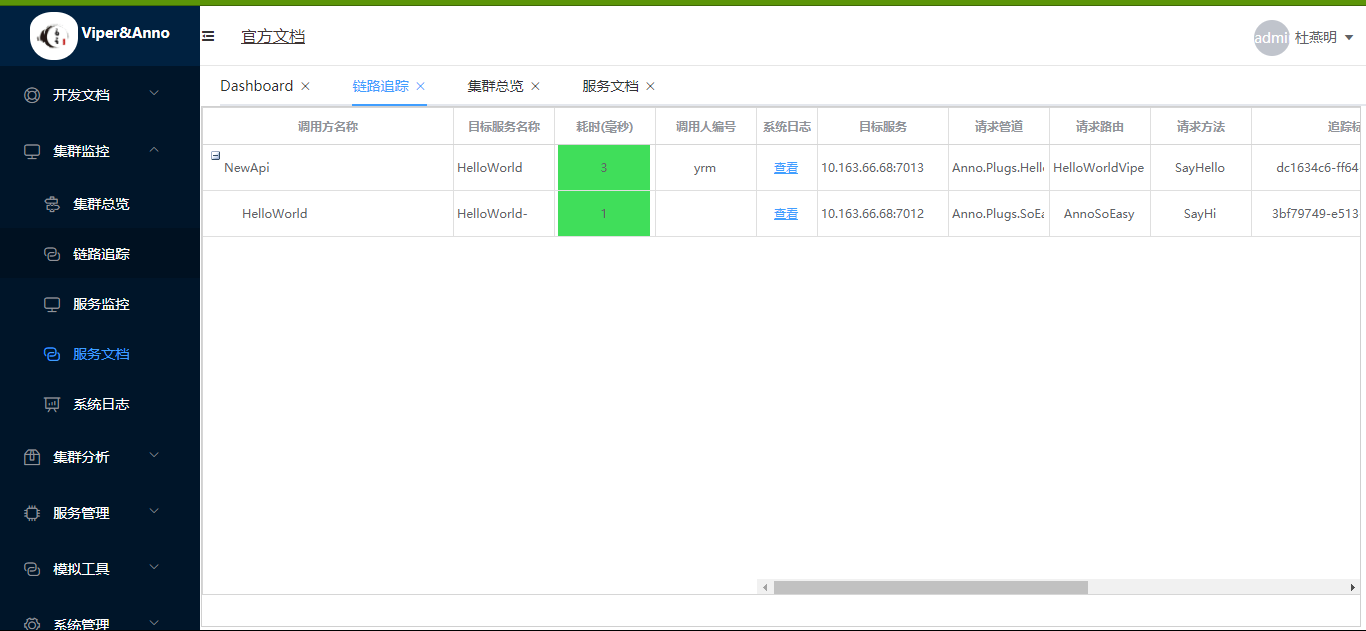This screenshot has height=631, width=1366.
Task: Click the 集群监控 monitor icon
Action: click(32, 151)
